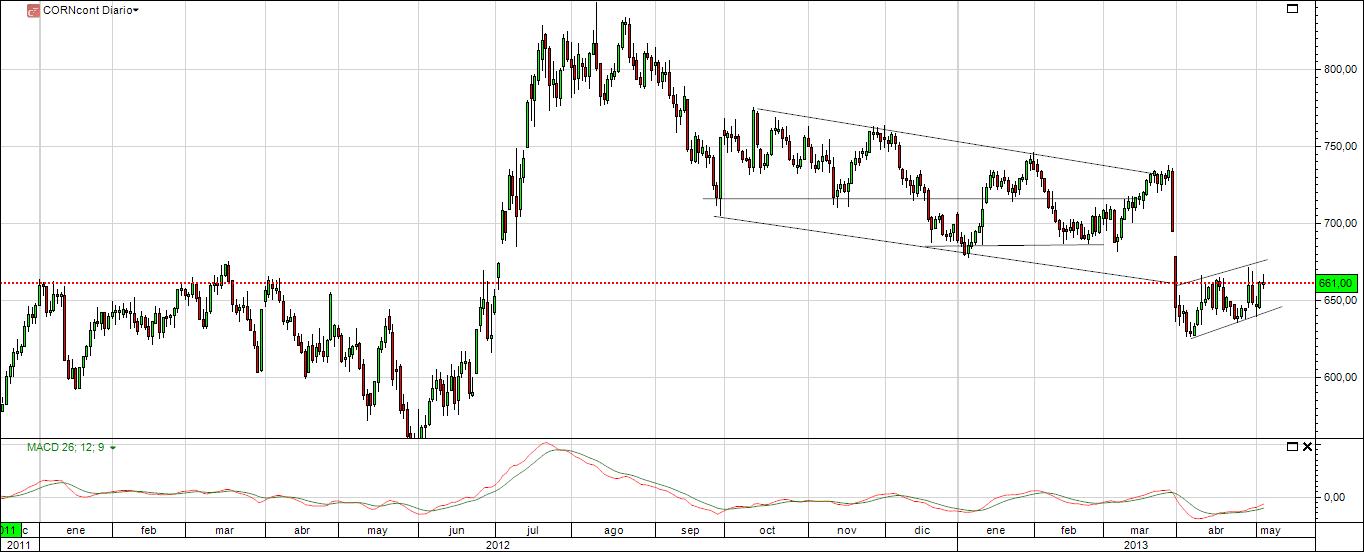This screenshot has height=552, width=1364.
Task: Click the 'dic' month segment on the timeline
Action: pyautogui.click(x=922, y=530)
